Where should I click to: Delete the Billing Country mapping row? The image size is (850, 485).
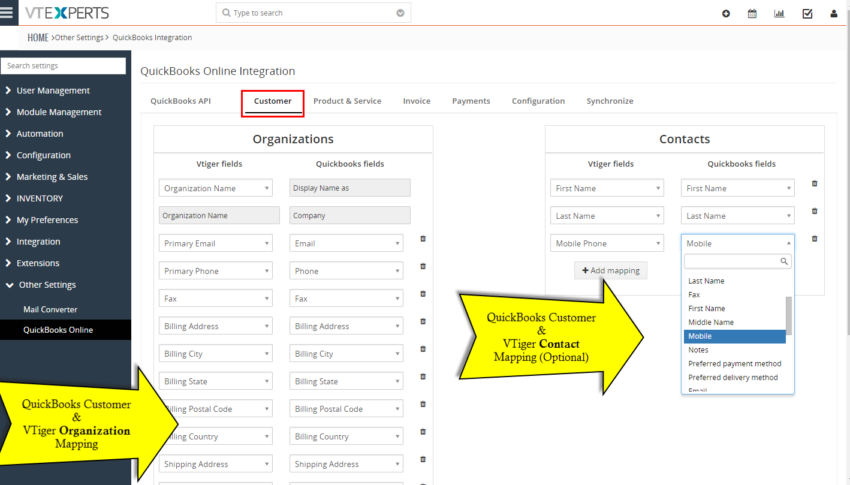423,432
